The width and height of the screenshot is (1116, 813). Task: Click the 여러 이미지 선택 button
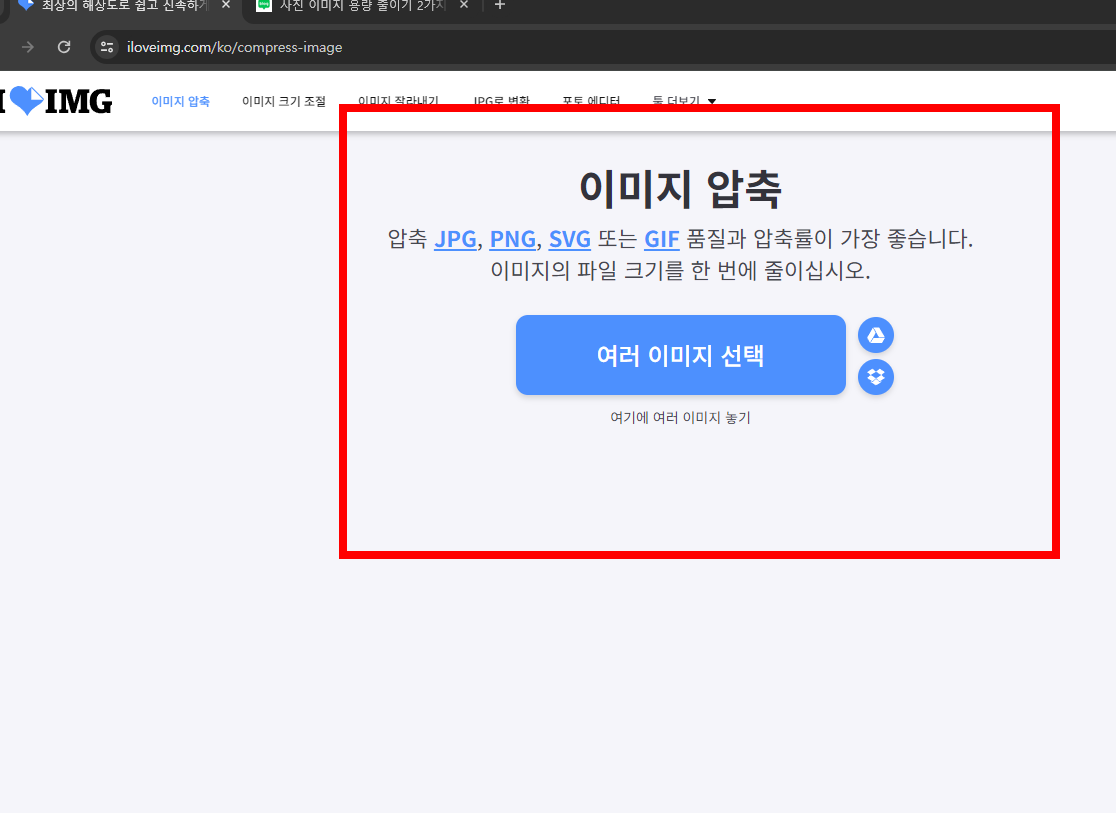click(x=680, y=355)
